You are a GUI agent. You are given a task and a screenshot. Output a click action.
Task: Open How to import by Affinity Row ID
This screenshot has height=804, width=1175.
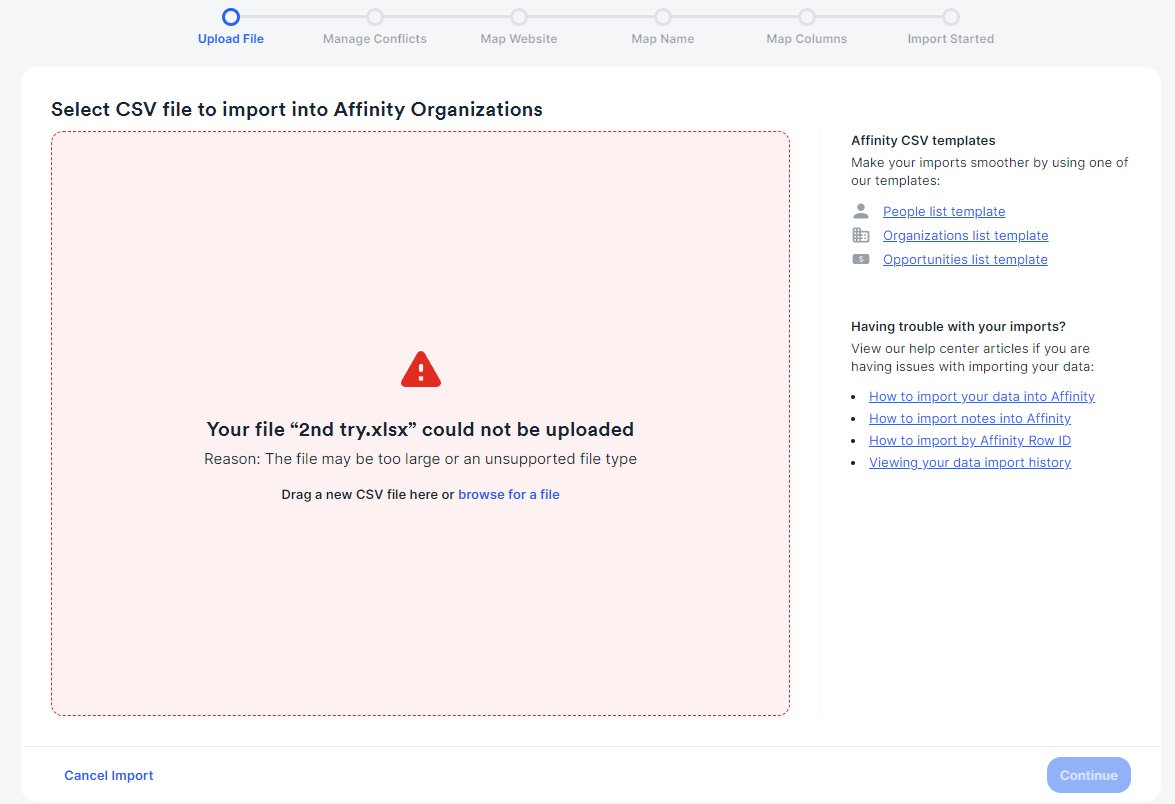click(970, 441)
